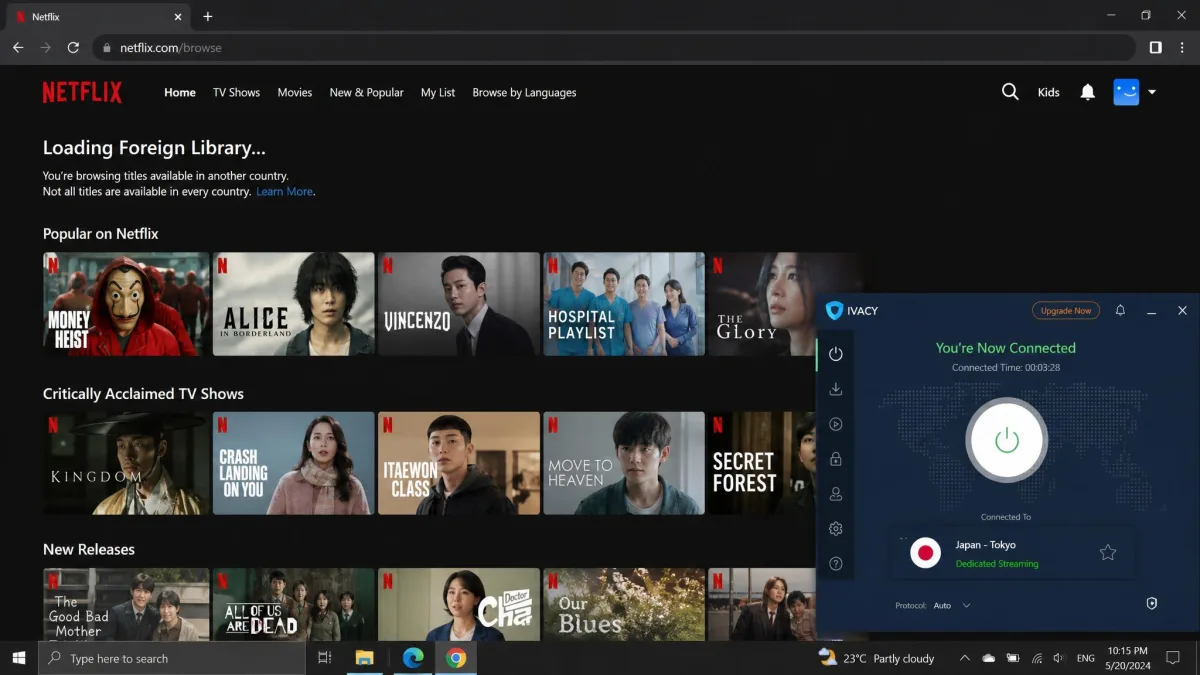Reload the Netflix page

(x=73, y=47)
